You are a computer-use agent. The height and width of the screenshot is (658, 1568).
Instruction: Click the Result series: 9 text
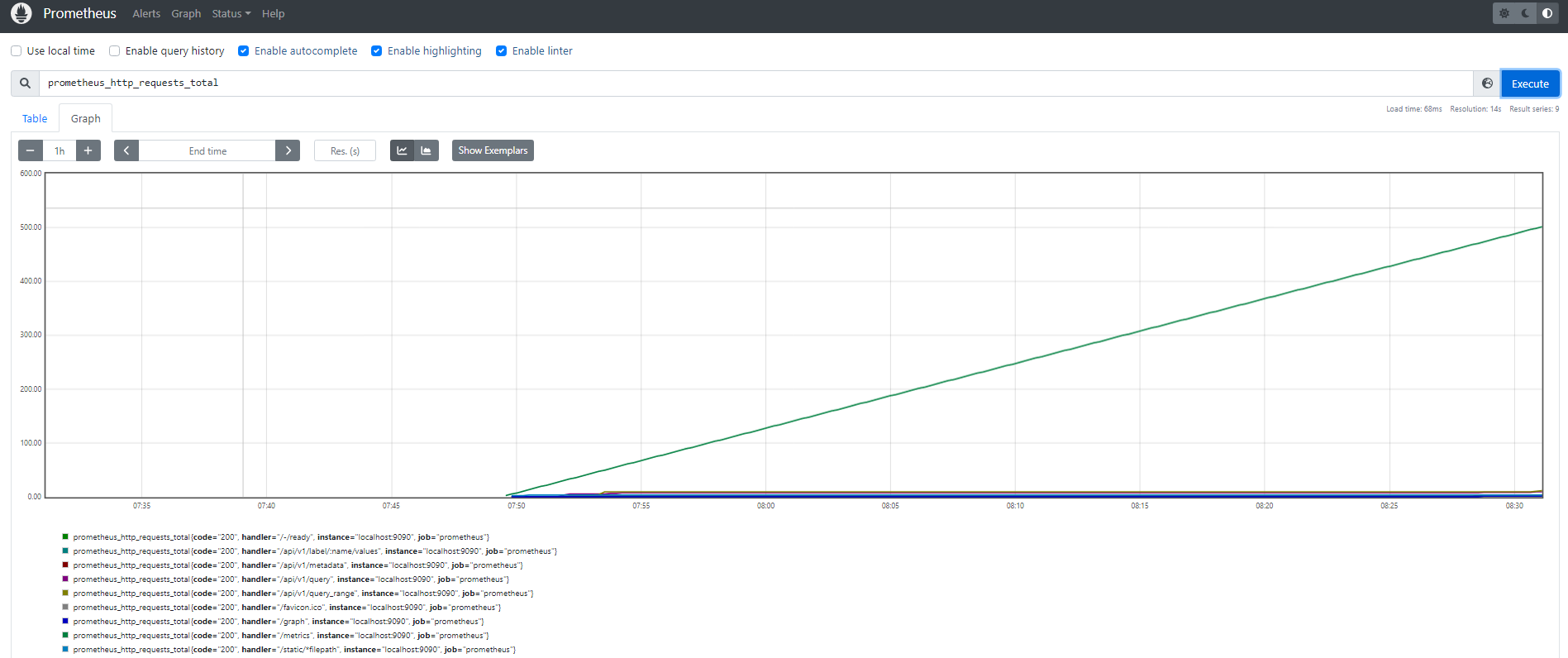pyautogui.click(x=1534, y=109)
